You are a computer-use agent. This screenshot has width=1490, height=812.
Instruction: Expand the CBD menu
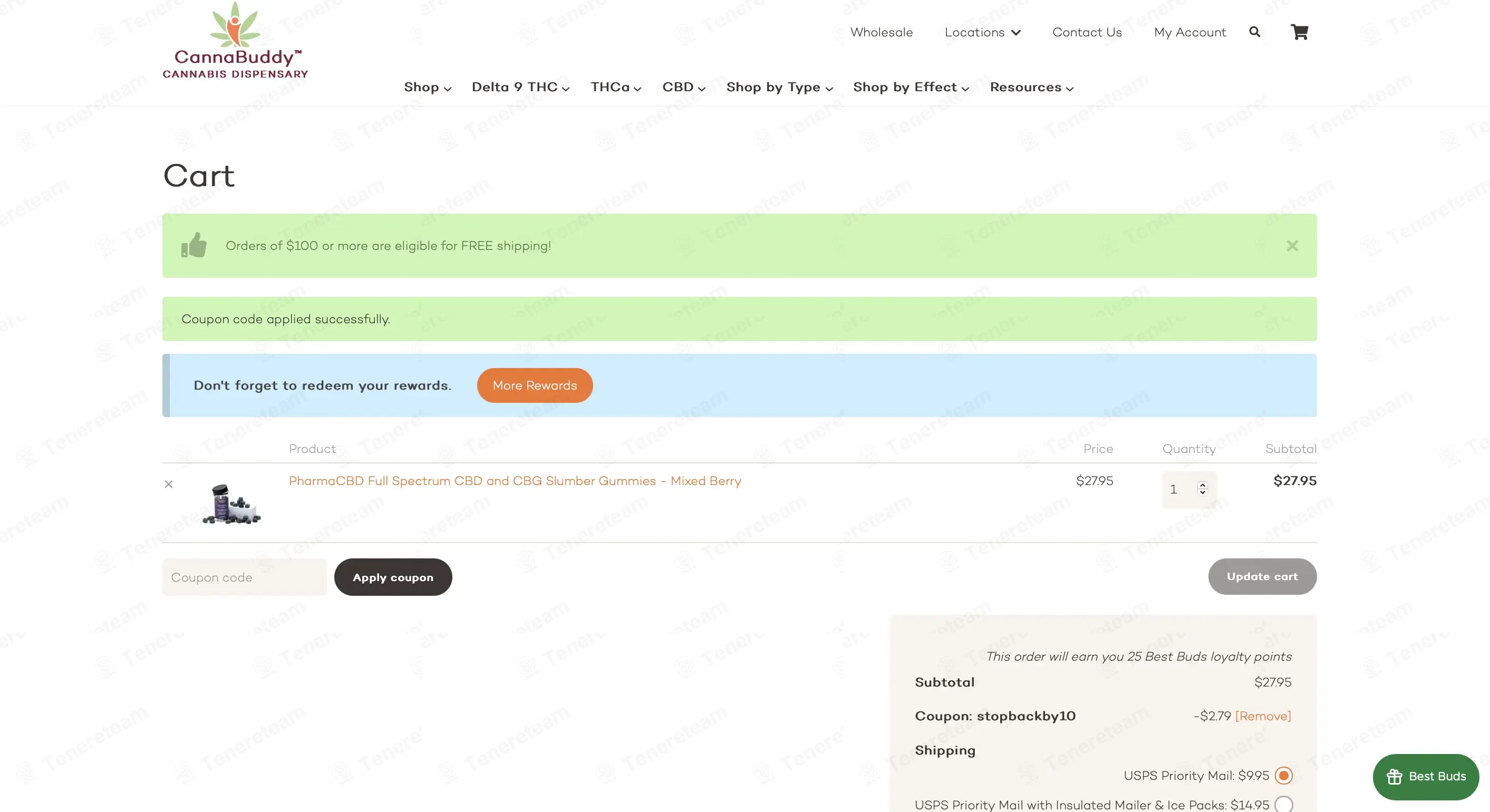pos(684,88)
